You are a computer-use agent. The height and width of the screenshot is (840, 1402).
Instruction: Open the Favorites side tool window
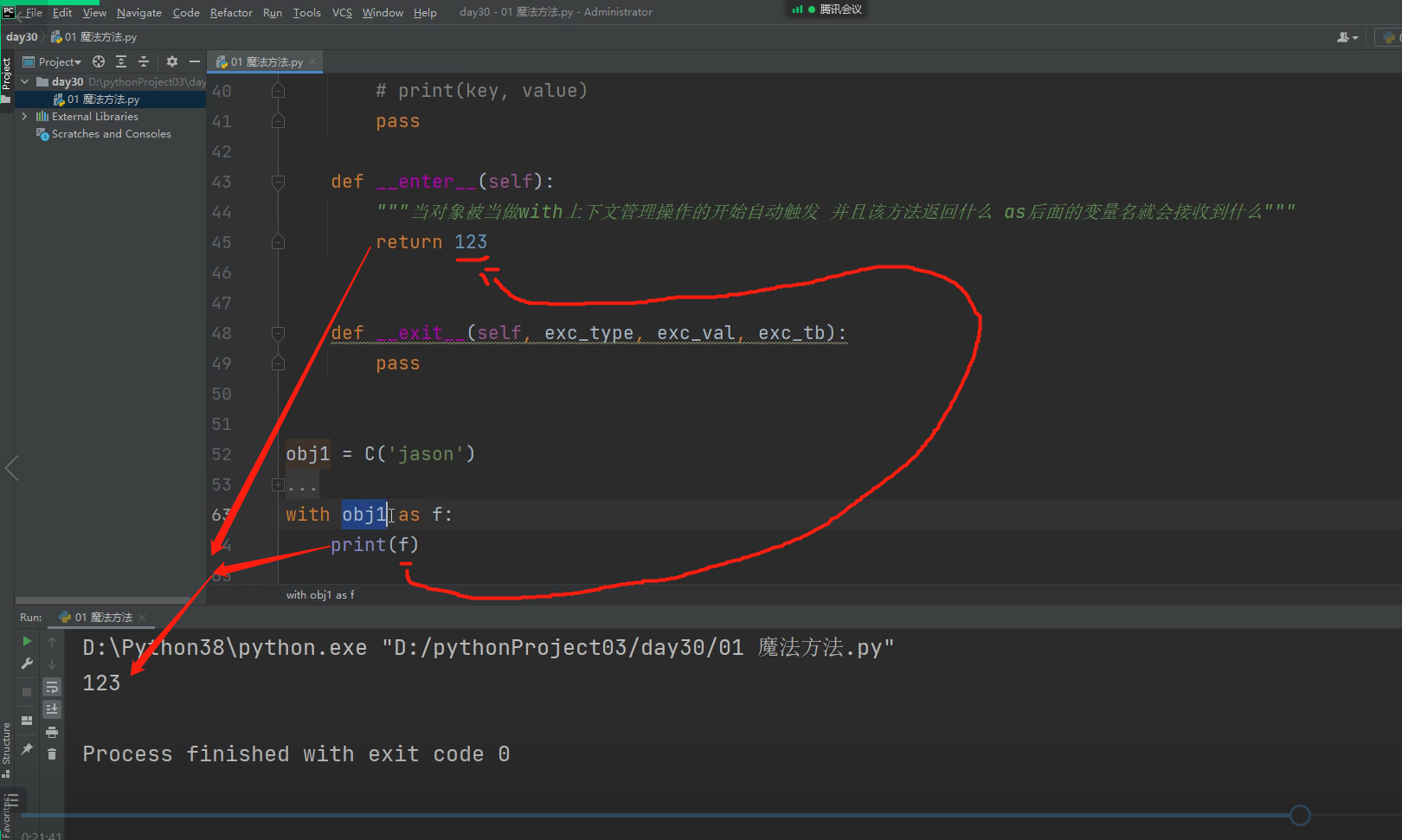(7, 818)
